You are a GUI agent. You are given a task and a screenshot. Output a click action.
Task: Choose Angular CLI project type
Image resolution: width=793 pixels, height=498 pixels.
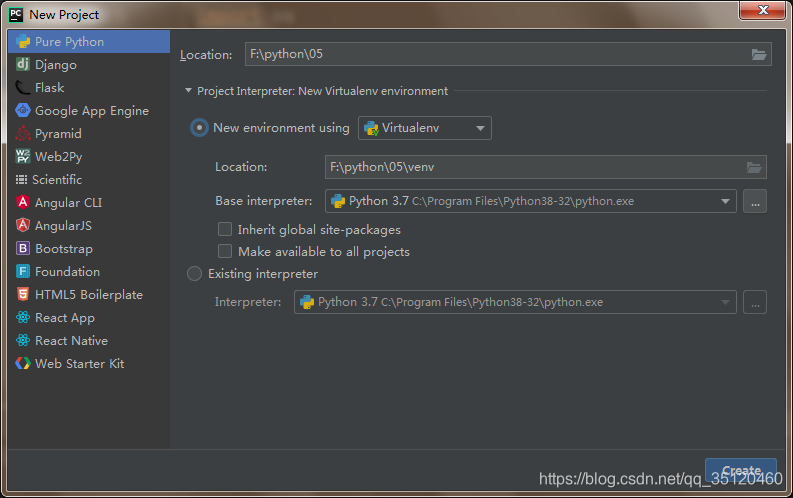(89, 202)
